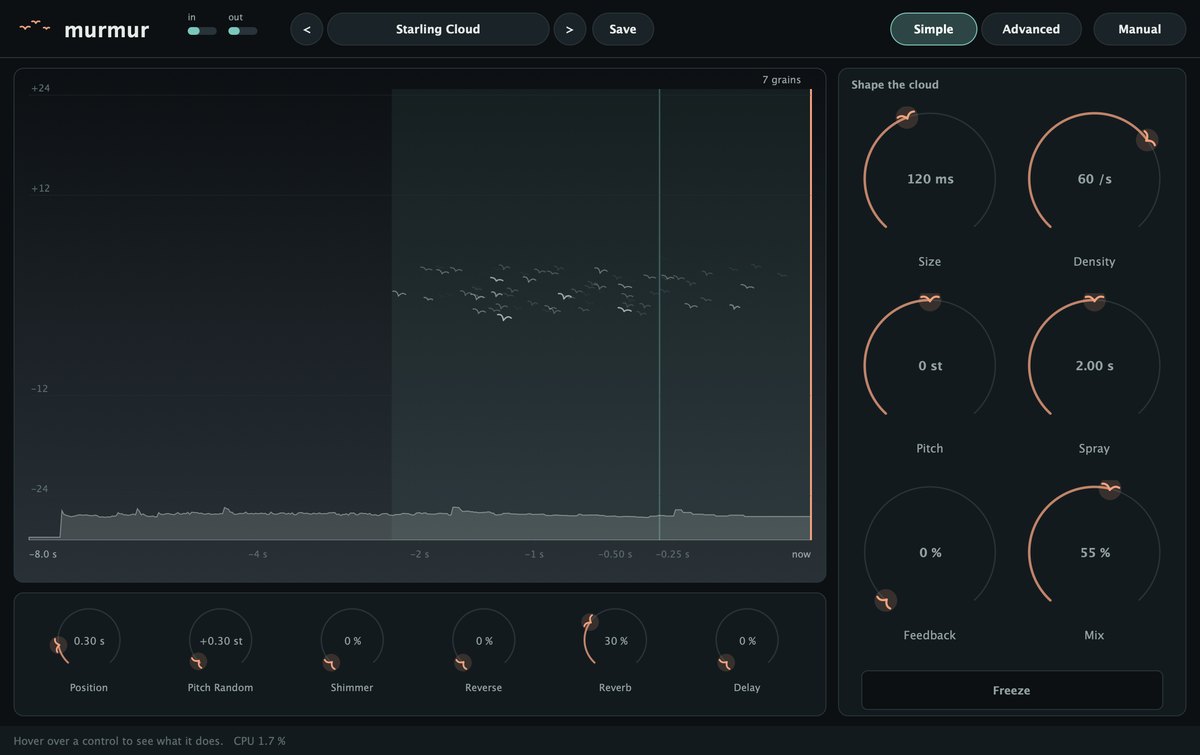The height and width of the screenshot is (755, 1200).
Task: Click the '7 grains' counter
Action: [x=781, y=80]
